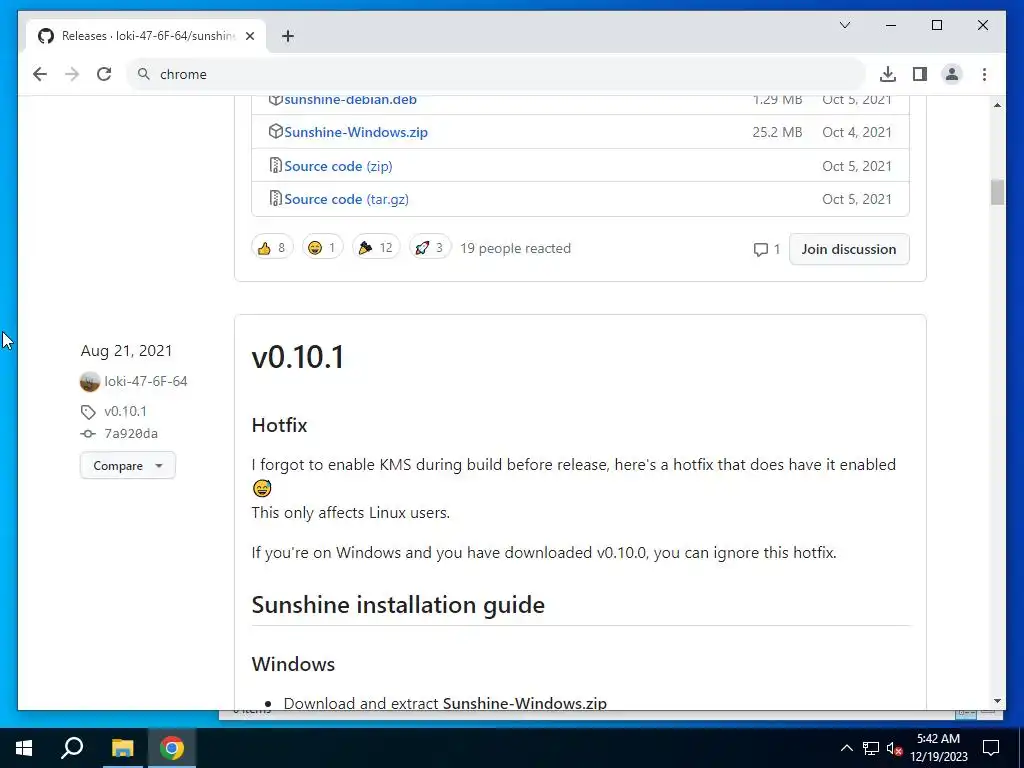Click package icon beside Sunshine-Windows.zip
Screen dimensions: 1024x768
[276, 131]
